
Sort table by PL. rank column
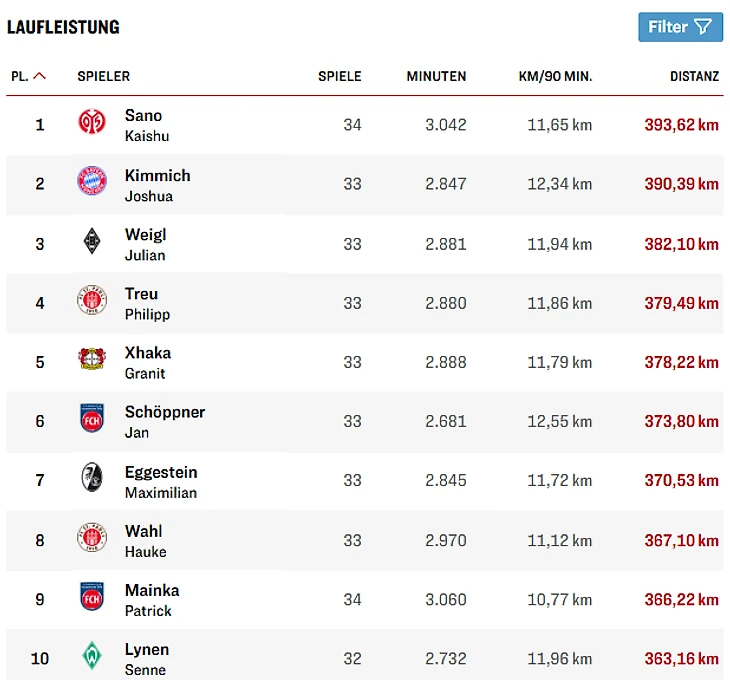(x=28, y=76)
